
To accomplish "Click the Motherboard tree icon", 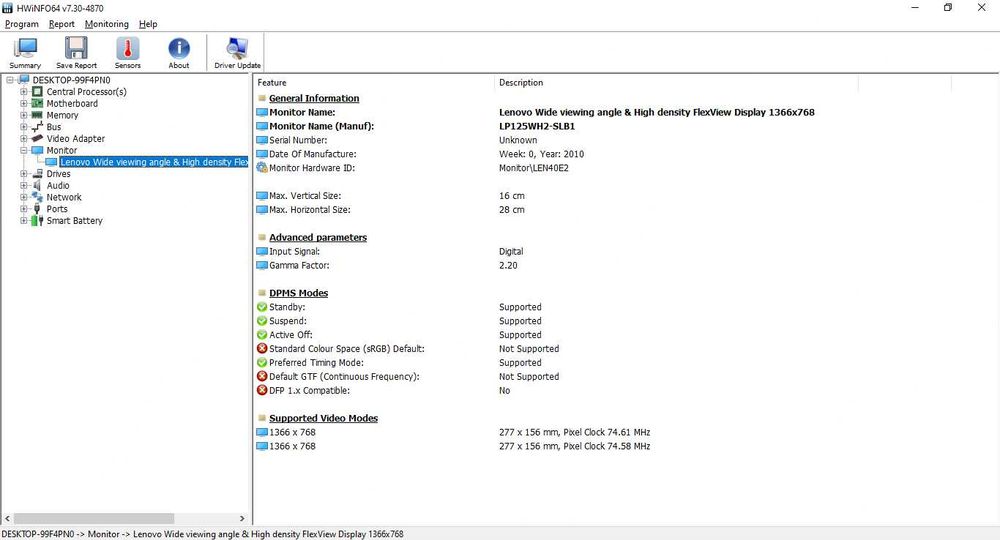I will tap(37, 103).
